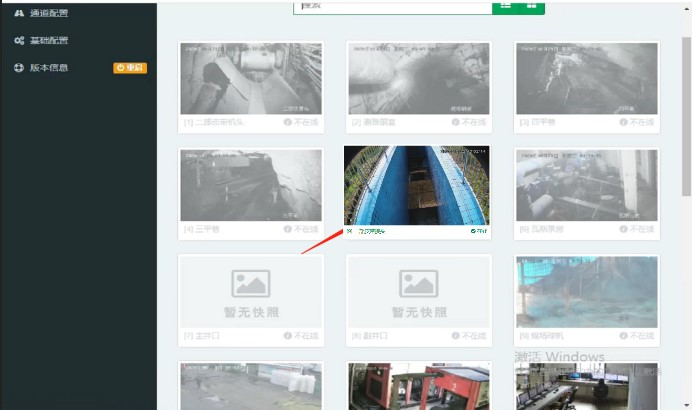
Task: Open channel [2] camera snapshot
Action: click(419, 79)
